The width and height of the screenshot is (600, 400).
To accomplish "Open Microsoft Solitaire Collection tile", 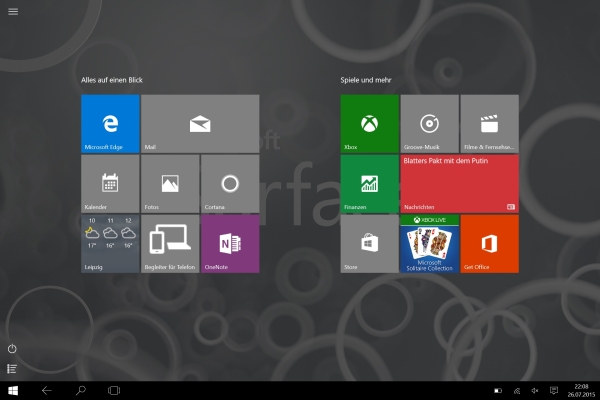I will tap(430, 244).
